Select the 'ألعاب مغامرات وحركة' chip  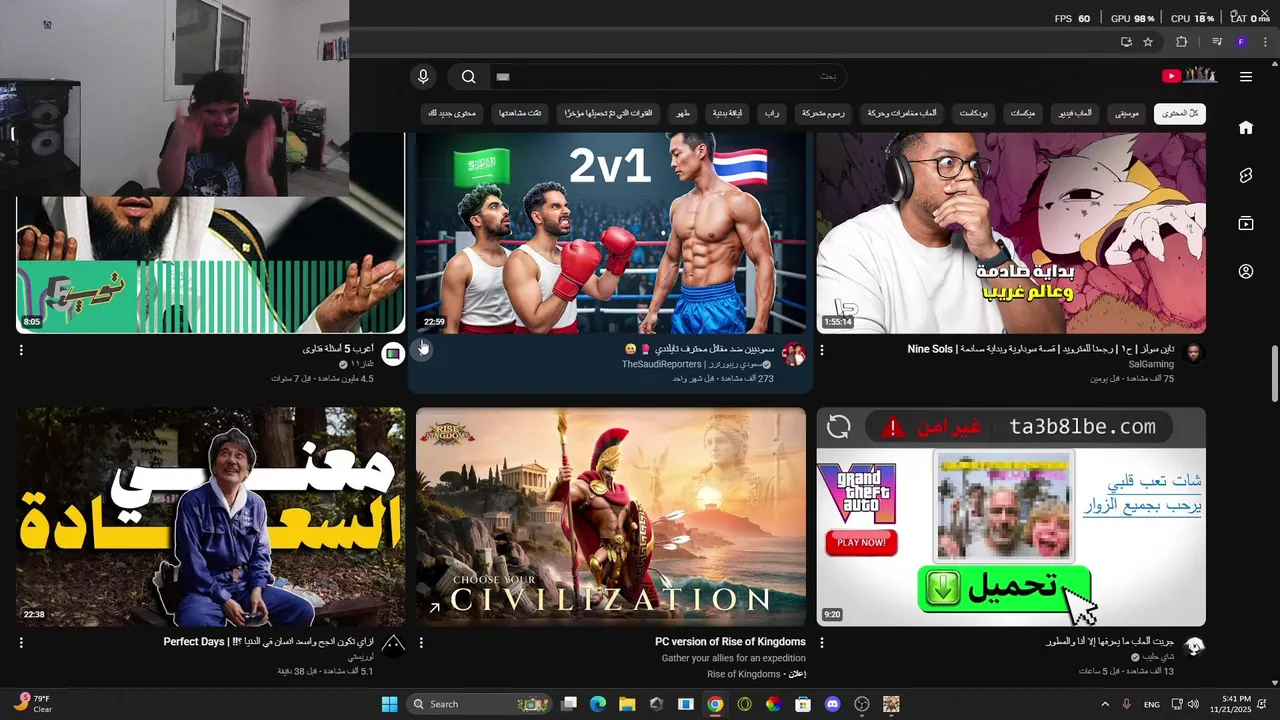(x=902, y=114)
